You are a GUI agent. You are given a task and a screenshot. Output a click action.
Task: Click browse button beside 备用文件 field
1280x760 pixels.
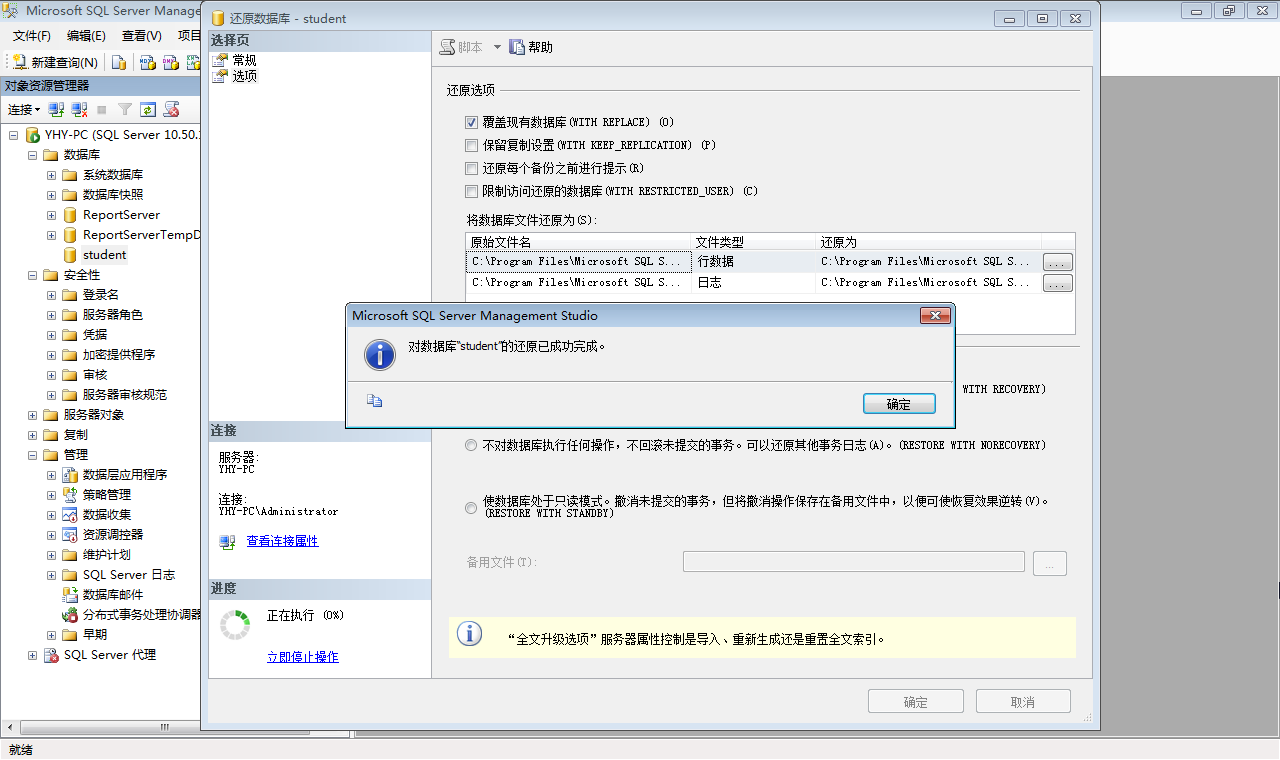click(x=1050, y=563)
